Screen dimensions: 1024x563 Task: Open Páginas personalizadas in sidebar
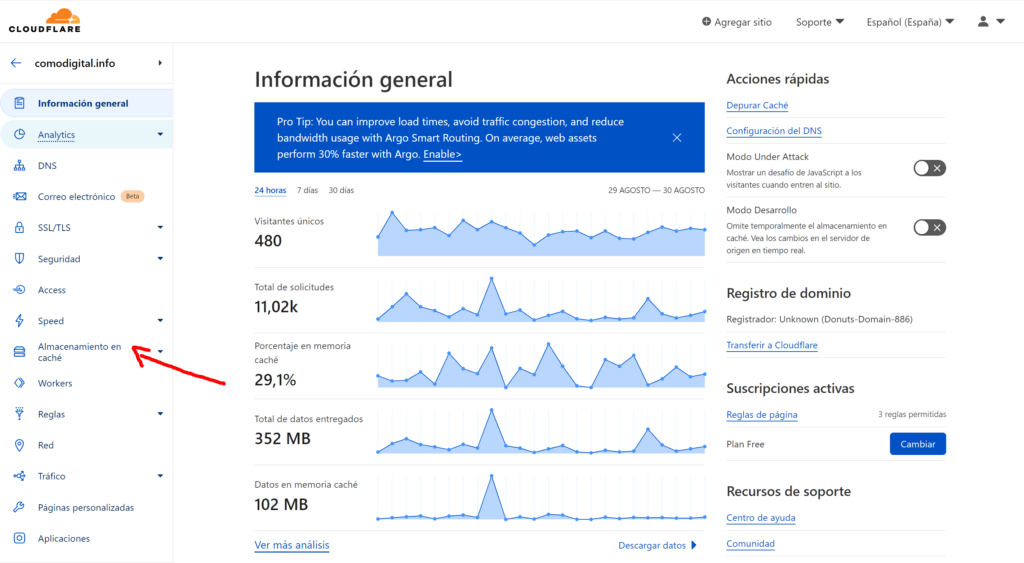[x=86, y=507]
